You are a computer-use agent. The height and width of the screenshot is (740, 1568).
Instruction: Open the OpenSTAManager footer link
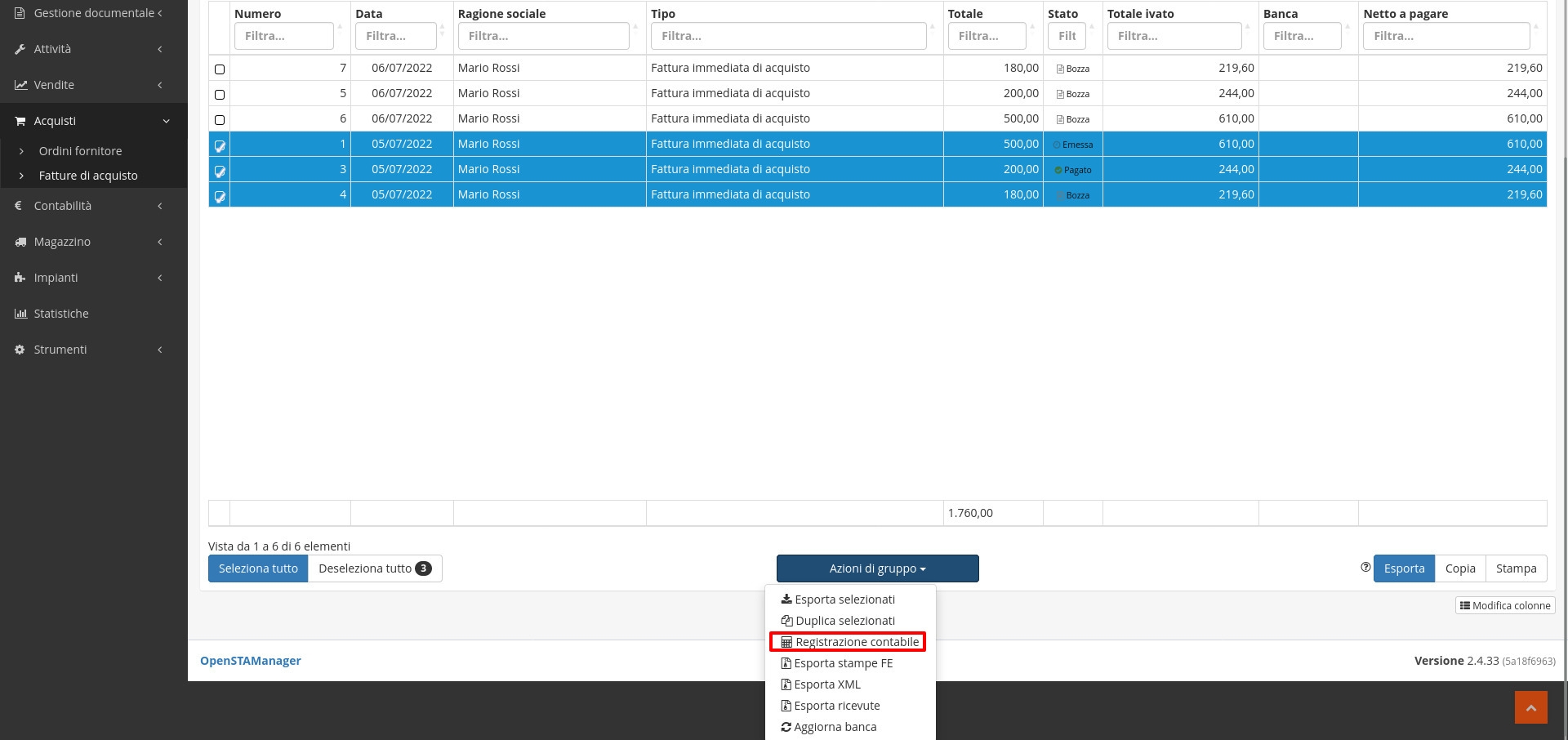click(251, 661)
